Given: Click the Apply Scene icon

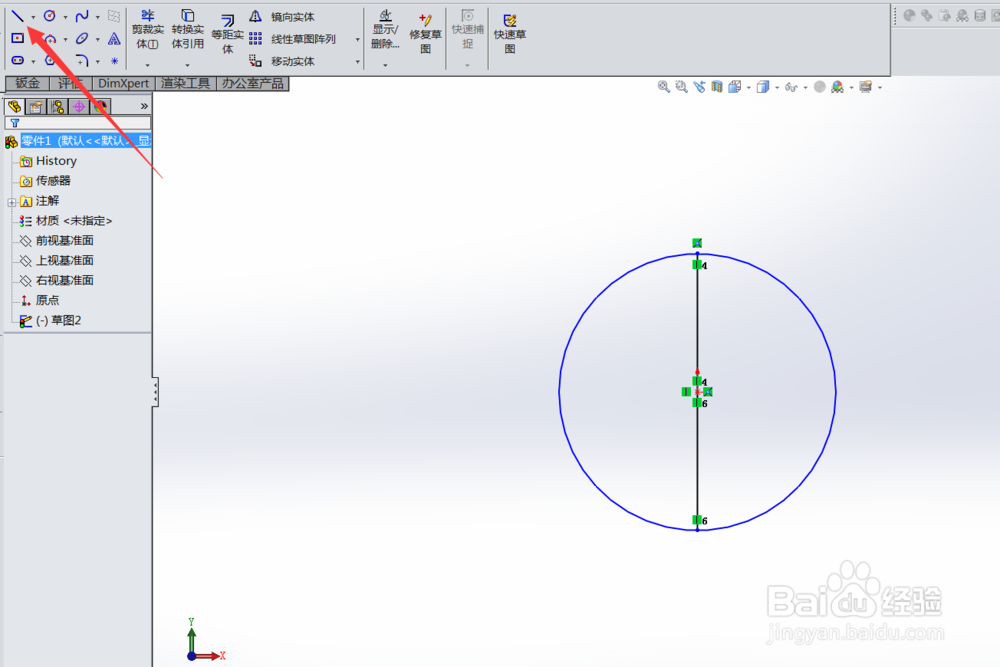Looking at the screenshot, I should point(837,87).
